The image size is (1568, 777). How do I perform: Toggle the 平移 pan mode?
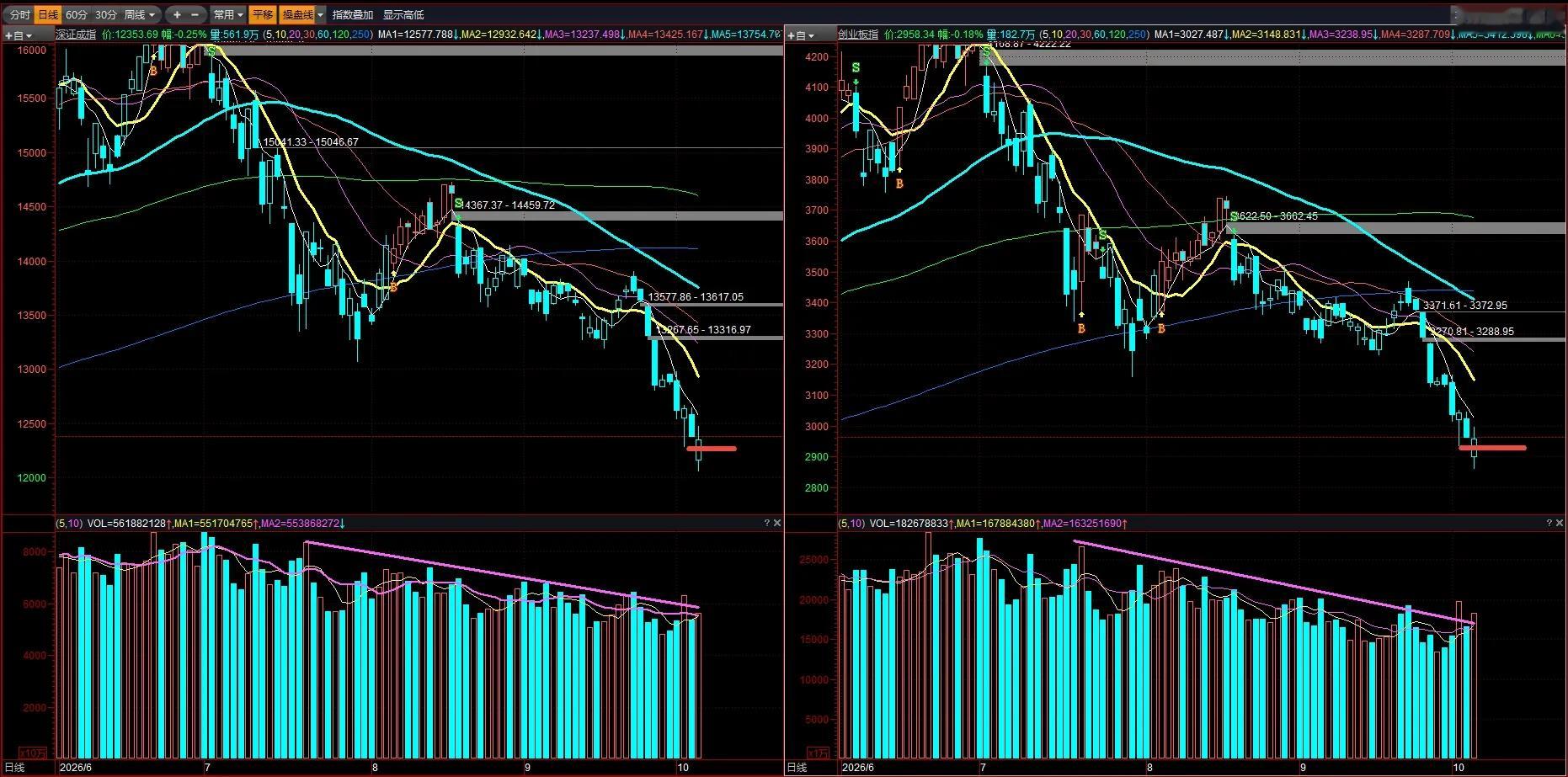click(x=262, y=14)
